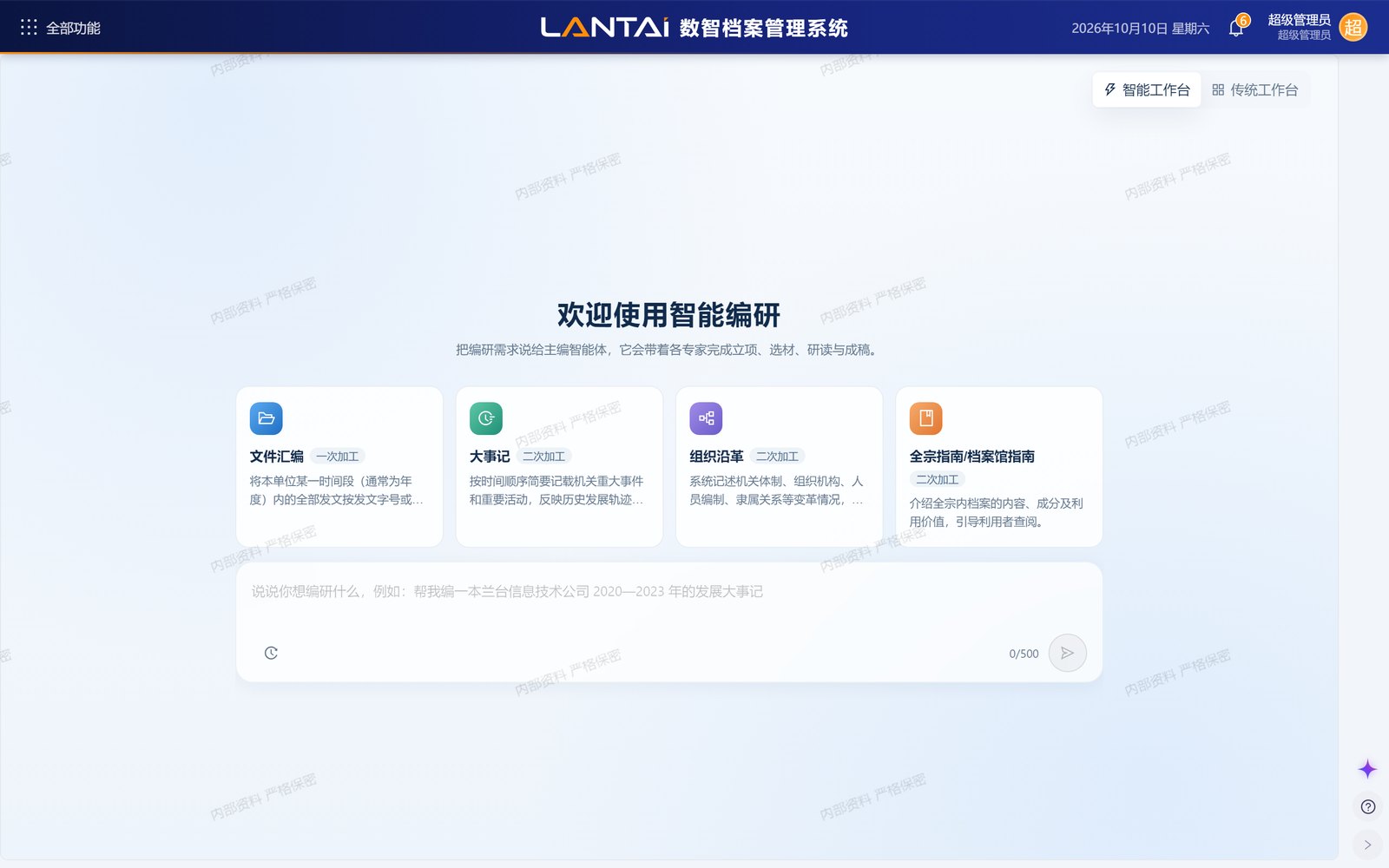Click the 文件汇编 description text
The image size is (1389, 868).
click(x=338, y=490)
